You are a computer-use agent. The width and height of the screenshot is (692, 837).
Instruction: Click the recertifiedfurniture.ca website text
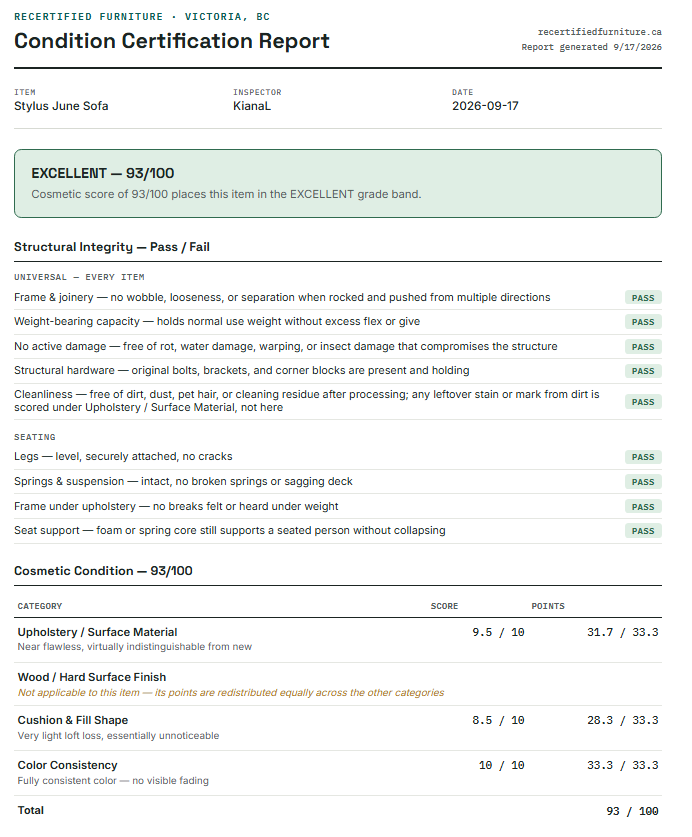coord(600,32)
